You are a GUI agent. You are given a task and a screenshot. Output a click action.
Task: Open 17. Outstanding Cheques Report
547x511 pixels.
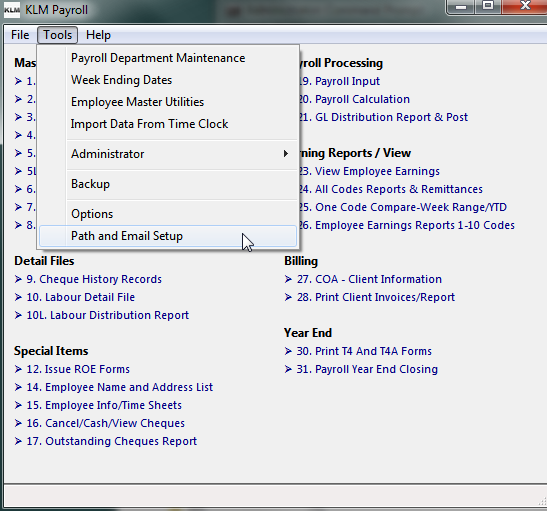click(x=112, y=441)
